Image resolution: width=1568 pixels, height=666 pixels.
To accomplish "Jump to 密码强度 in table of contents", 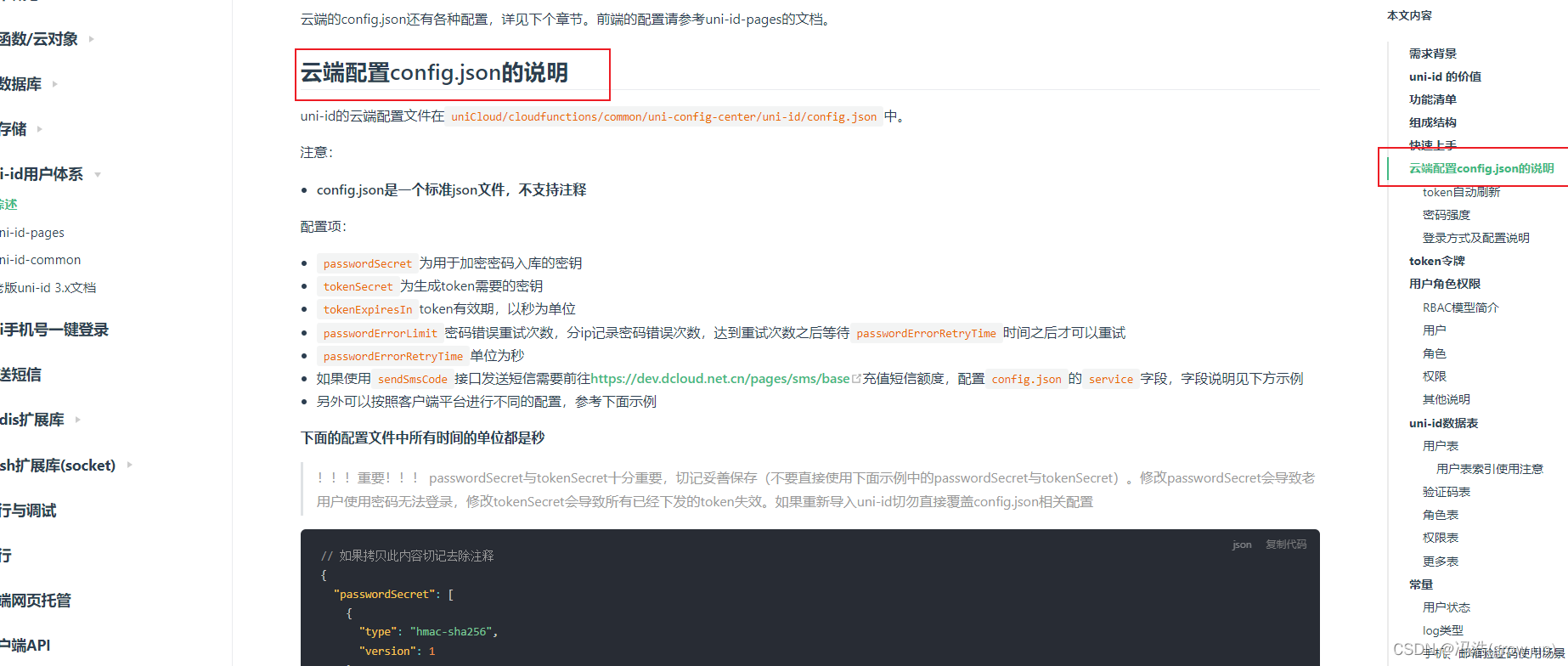I will 1447,215.
